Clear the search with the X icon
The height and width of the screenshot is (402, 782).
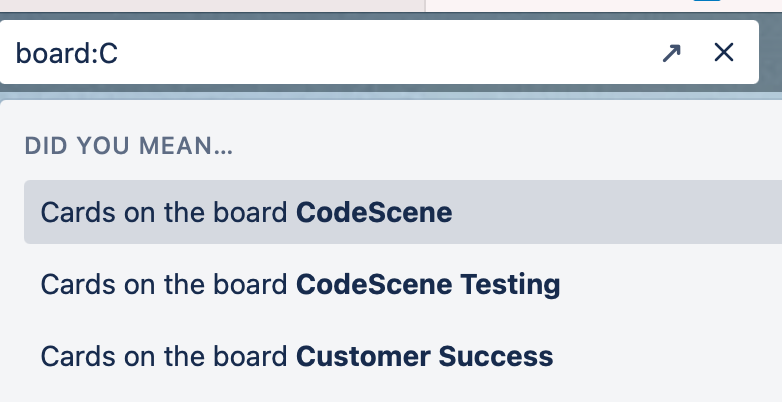tap(724, 53)
